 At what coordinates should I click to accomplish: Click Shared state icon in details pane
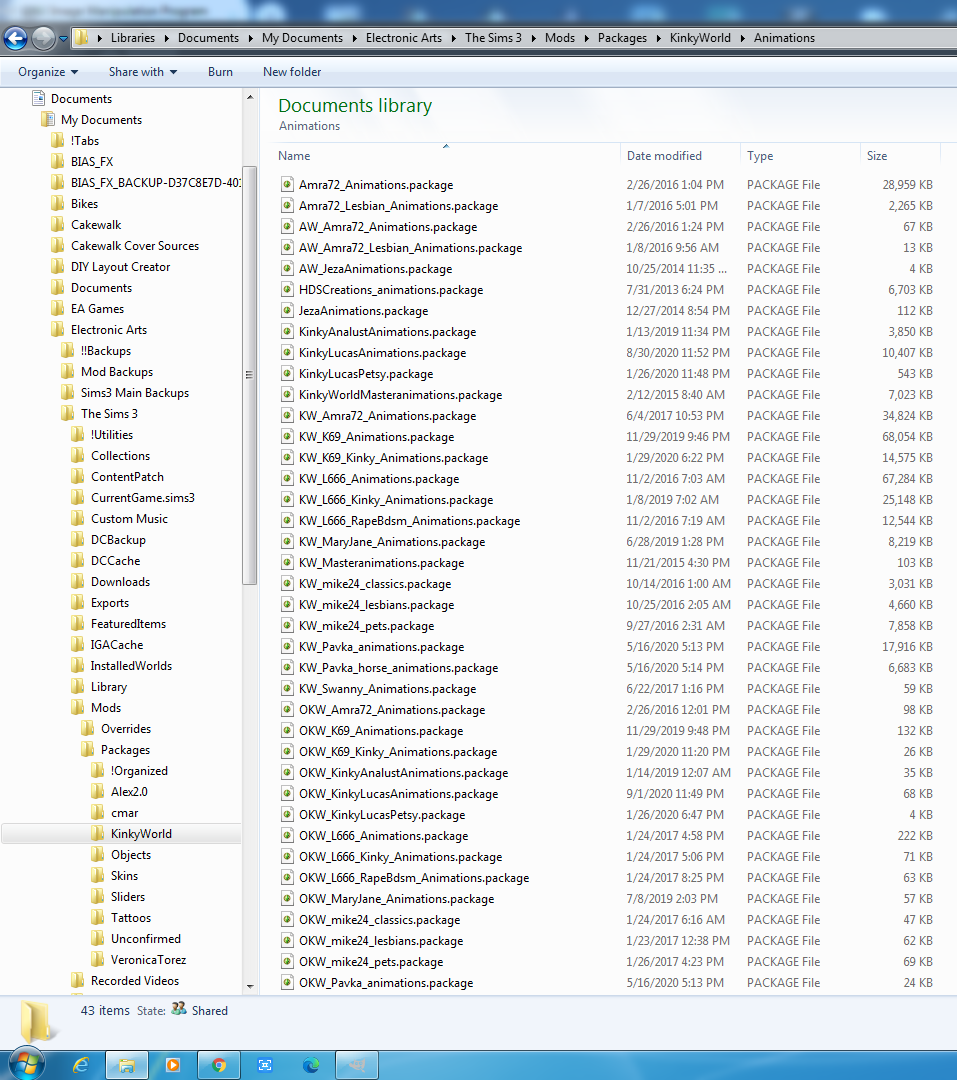179,1009
